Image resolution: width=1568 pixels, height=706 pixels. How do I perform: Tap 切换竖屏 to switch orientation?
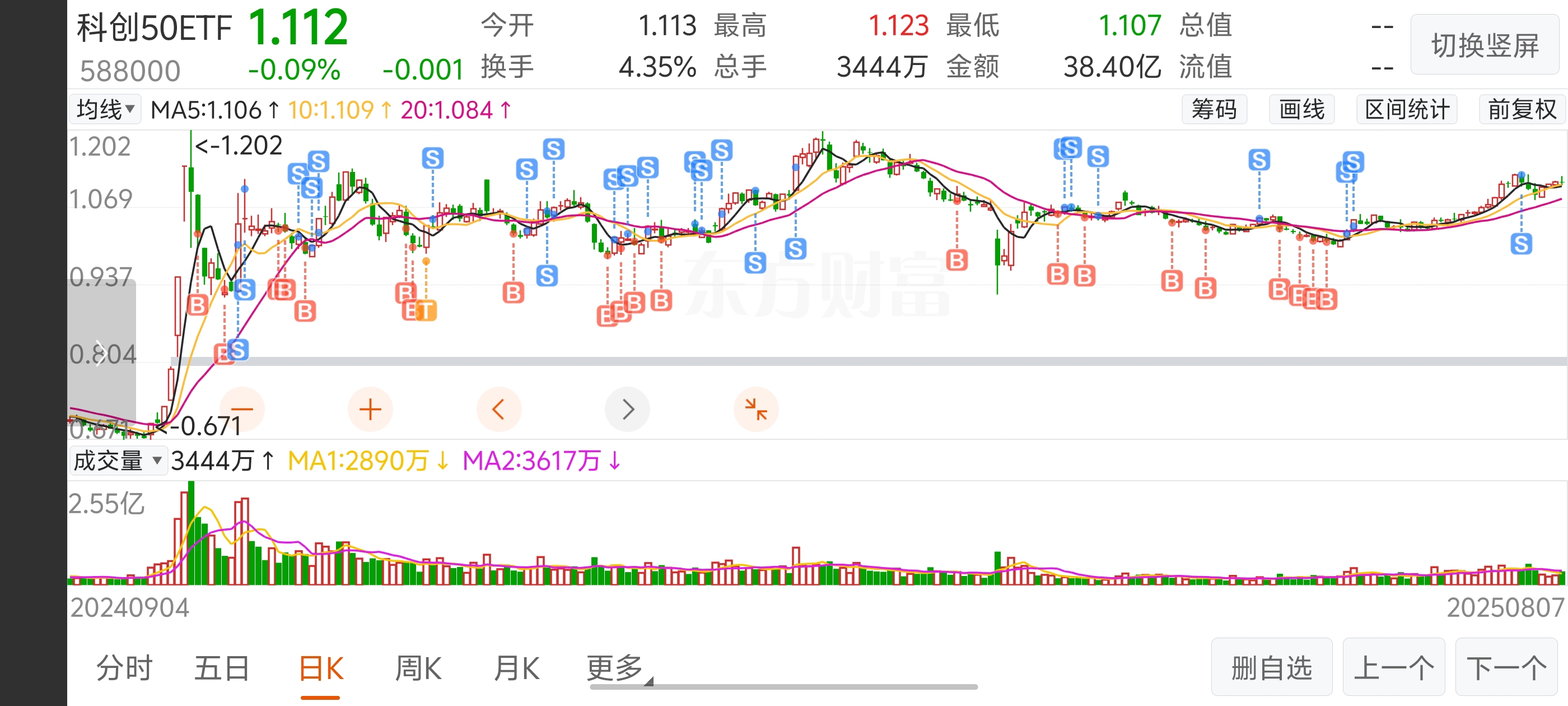point(1485,45)
